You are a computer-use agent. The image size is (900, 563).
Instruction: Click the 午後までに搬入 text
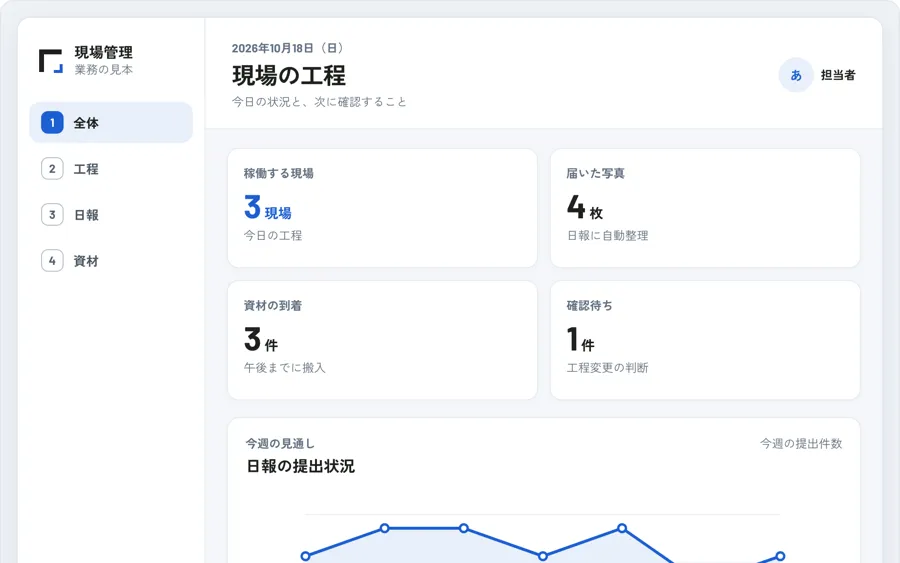[x=285, y=367]
